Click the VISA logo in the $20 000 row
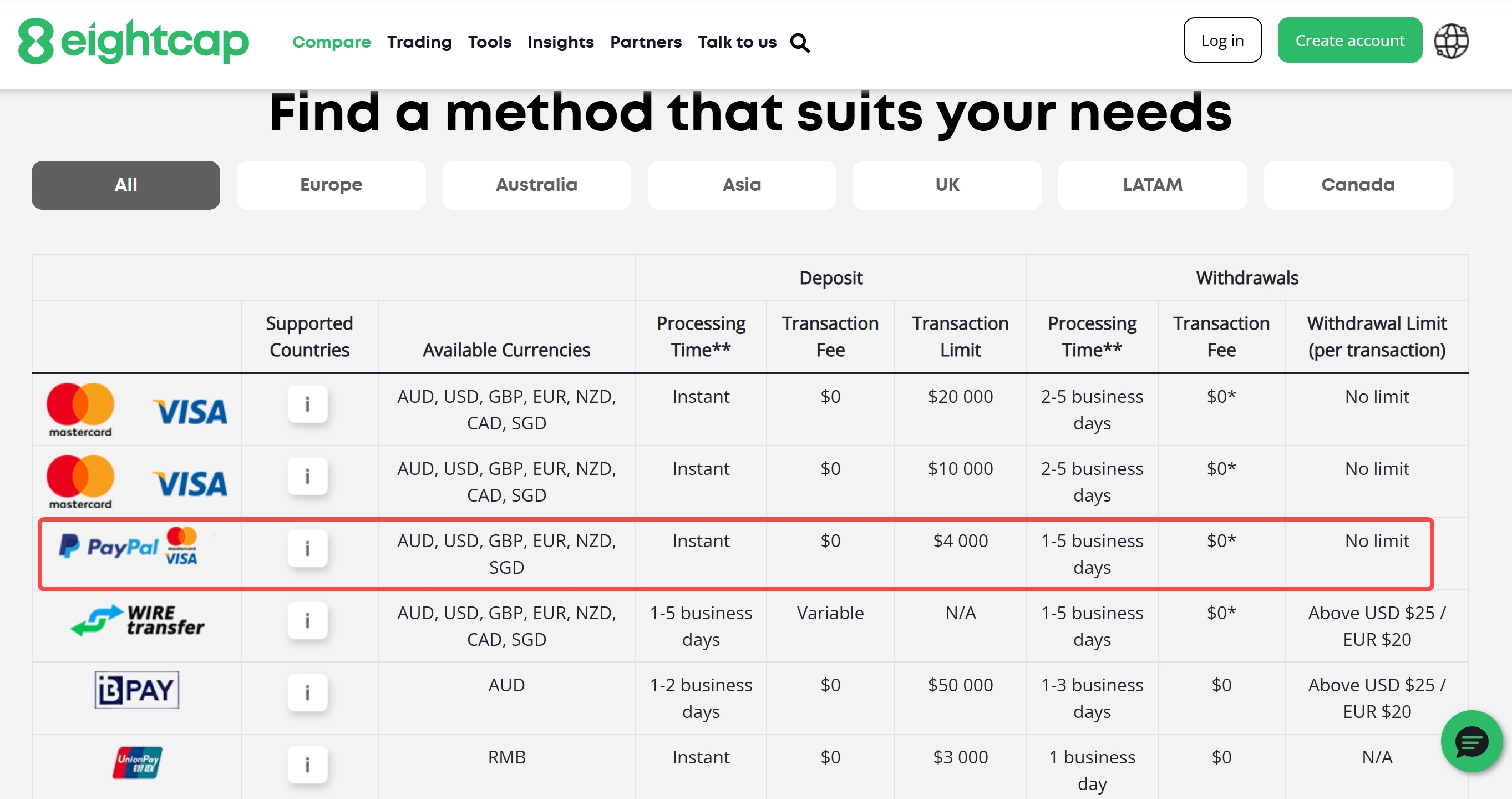This screenshot has width=1512, height=799. pyautogui.click(x=190, y=412)
